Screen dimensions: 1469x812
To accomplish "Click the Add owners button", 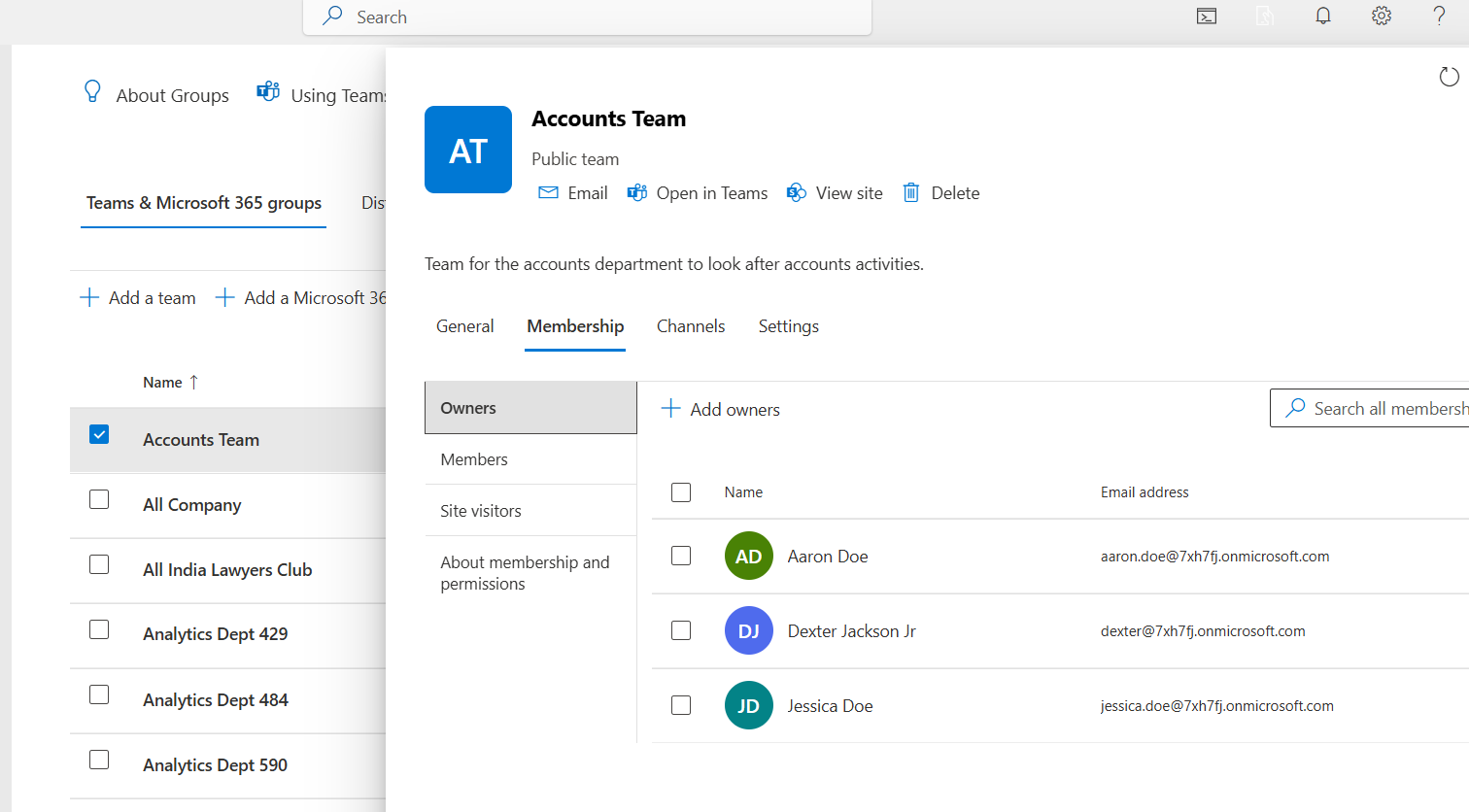I will (721, 409).
